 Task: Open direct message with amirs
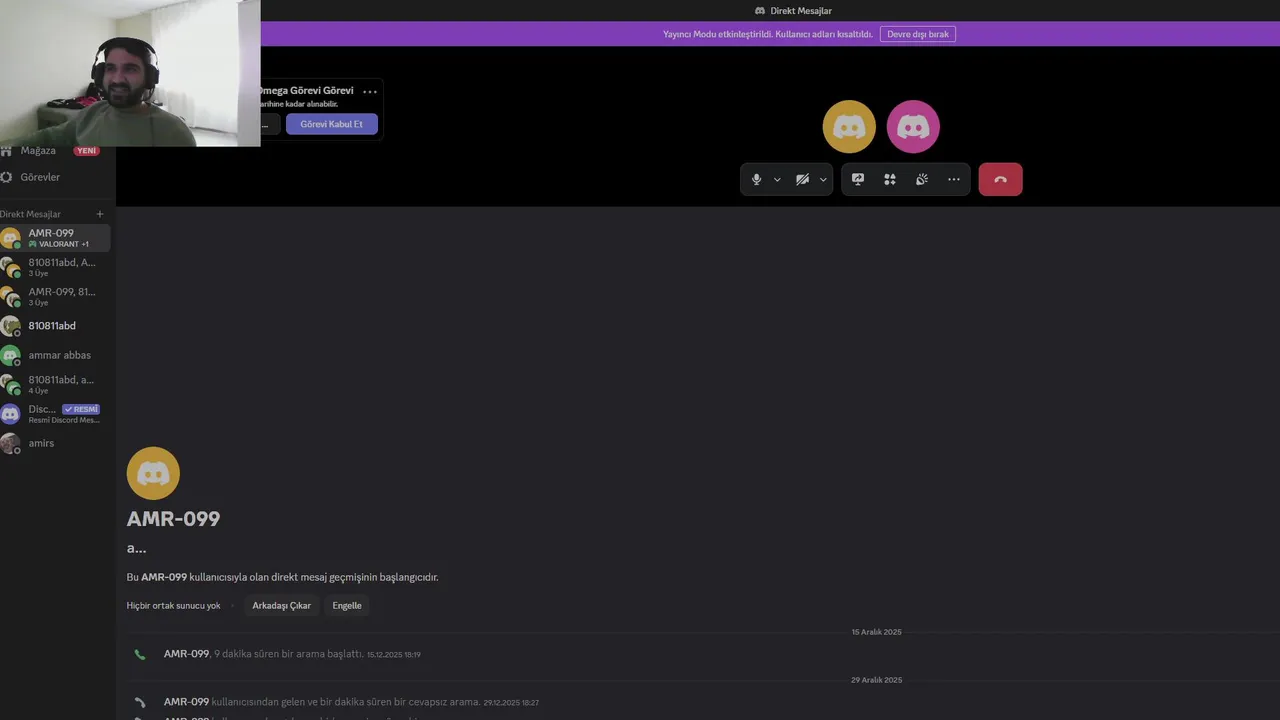tap(55, 443)
